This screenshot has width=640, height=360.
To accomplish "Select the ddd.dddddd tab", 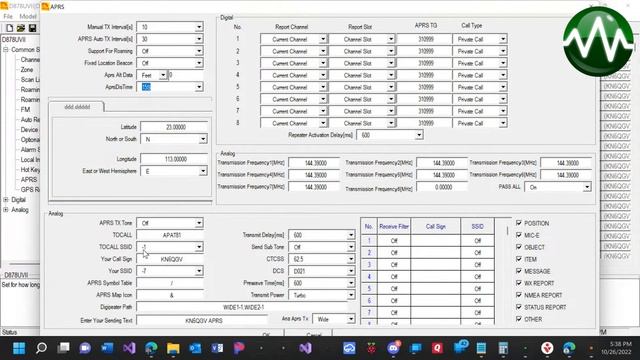I will 77,107.
